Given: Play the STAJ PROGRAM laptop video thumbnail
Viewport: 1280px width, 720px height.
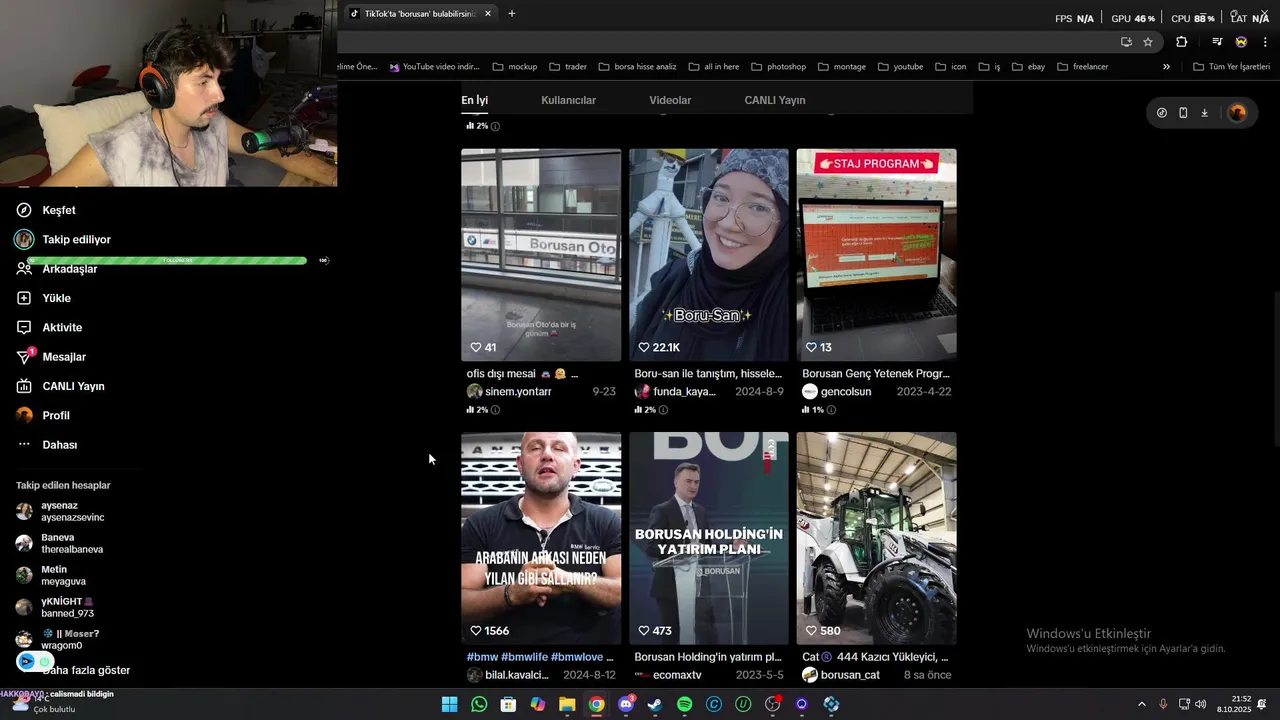Looking at the screenshot, I should coord(876,255).
